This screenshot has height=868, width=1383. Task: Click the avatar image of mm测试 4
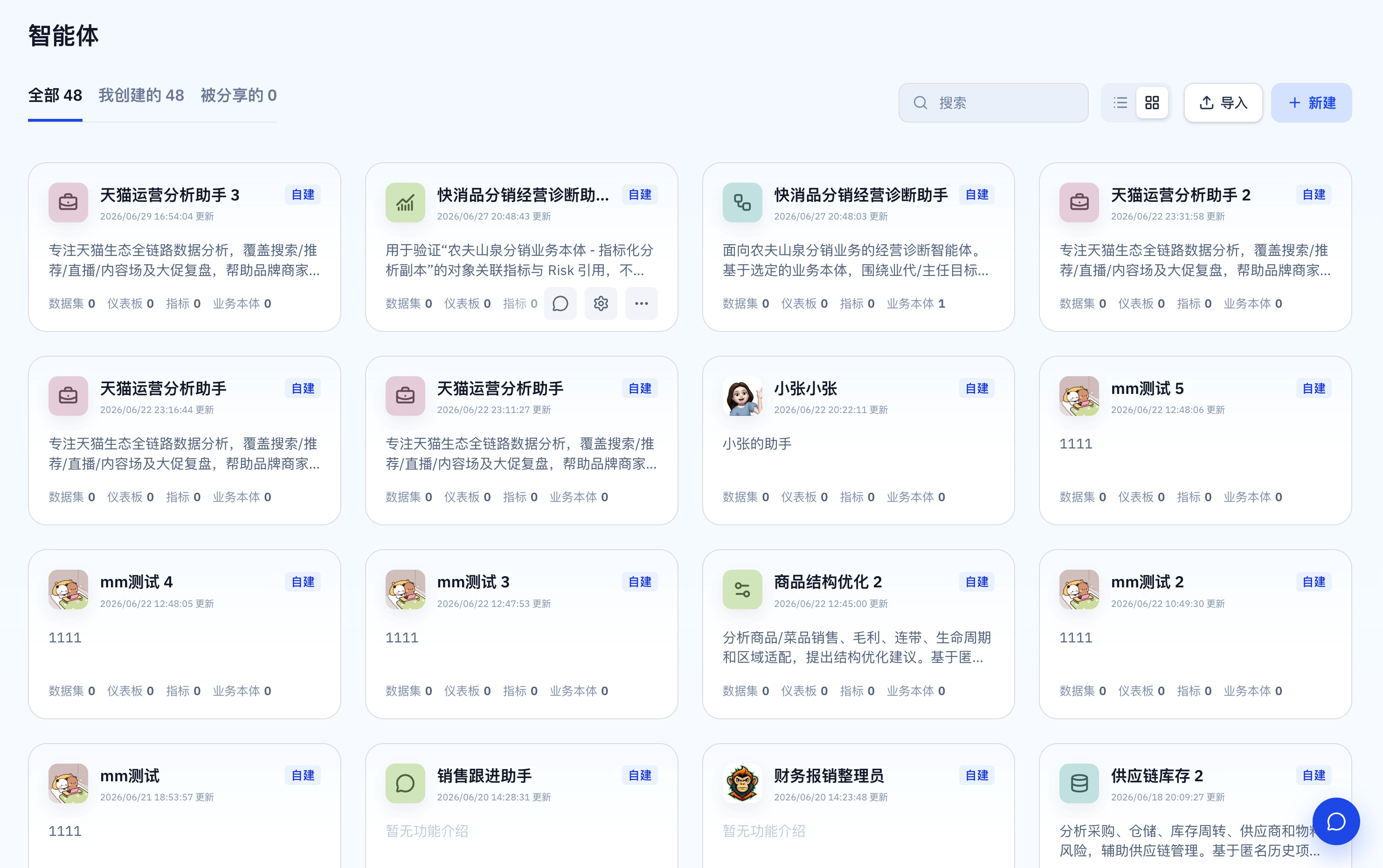pyautogui.click(x=69, y=590)
